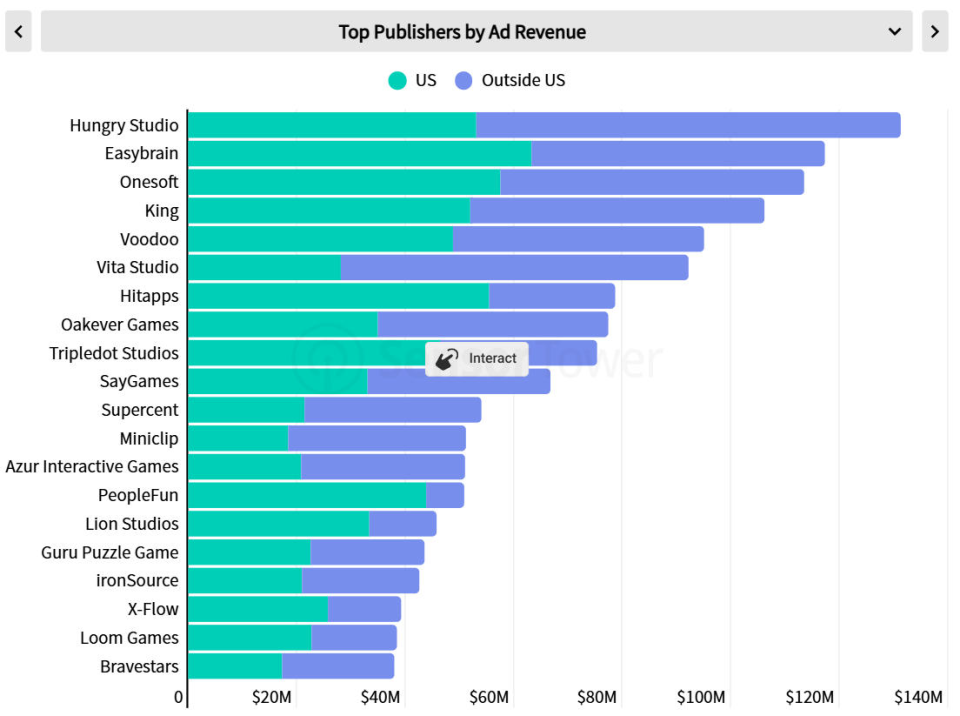Go to the previous chart with left arrow
Image resolution: width=960 pixels, height=716 pixels.
tap(18, 31)
